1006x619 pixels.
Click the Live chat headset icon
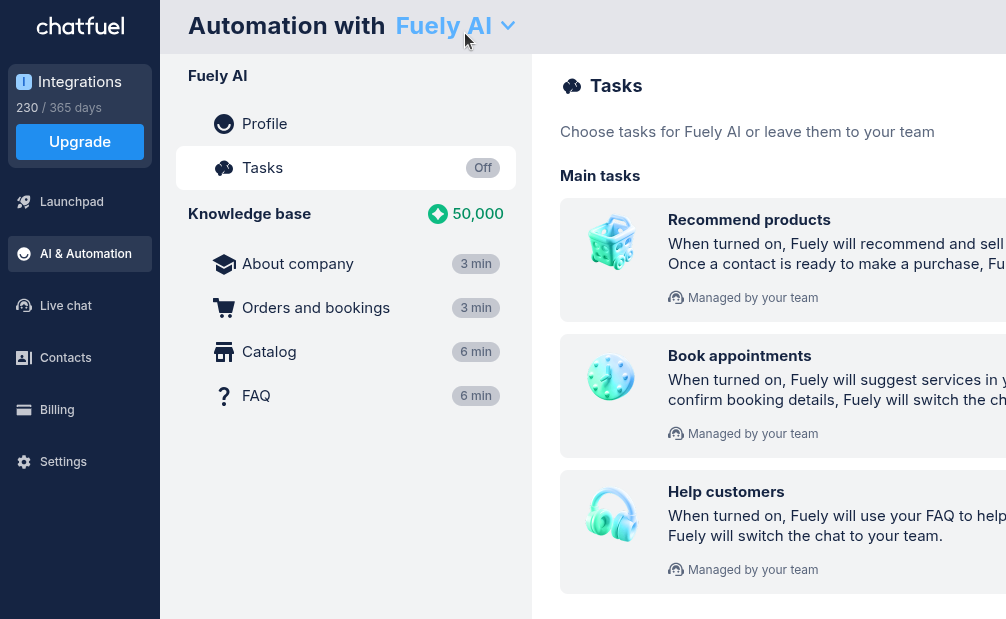pos(24,306)
